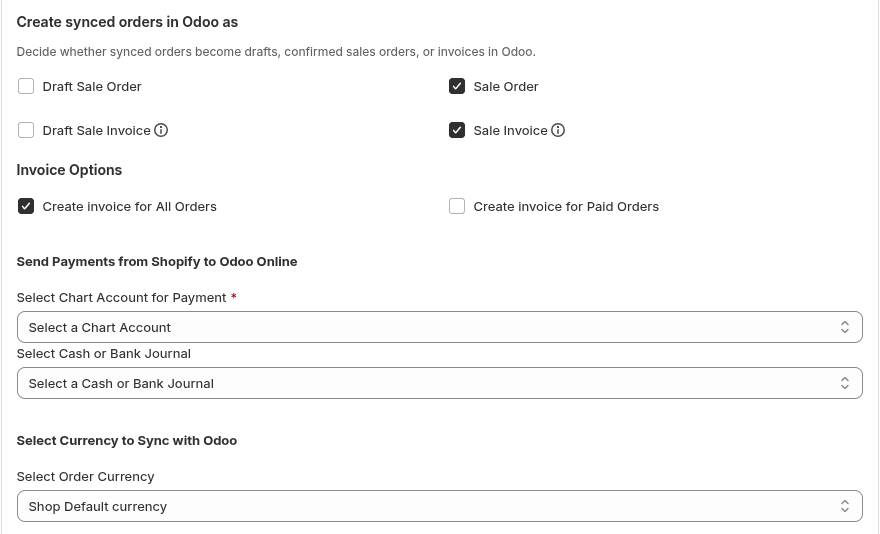Click the 'Create invoice for Paid Orders' label text
880x534 pixels.
[565, 206]
